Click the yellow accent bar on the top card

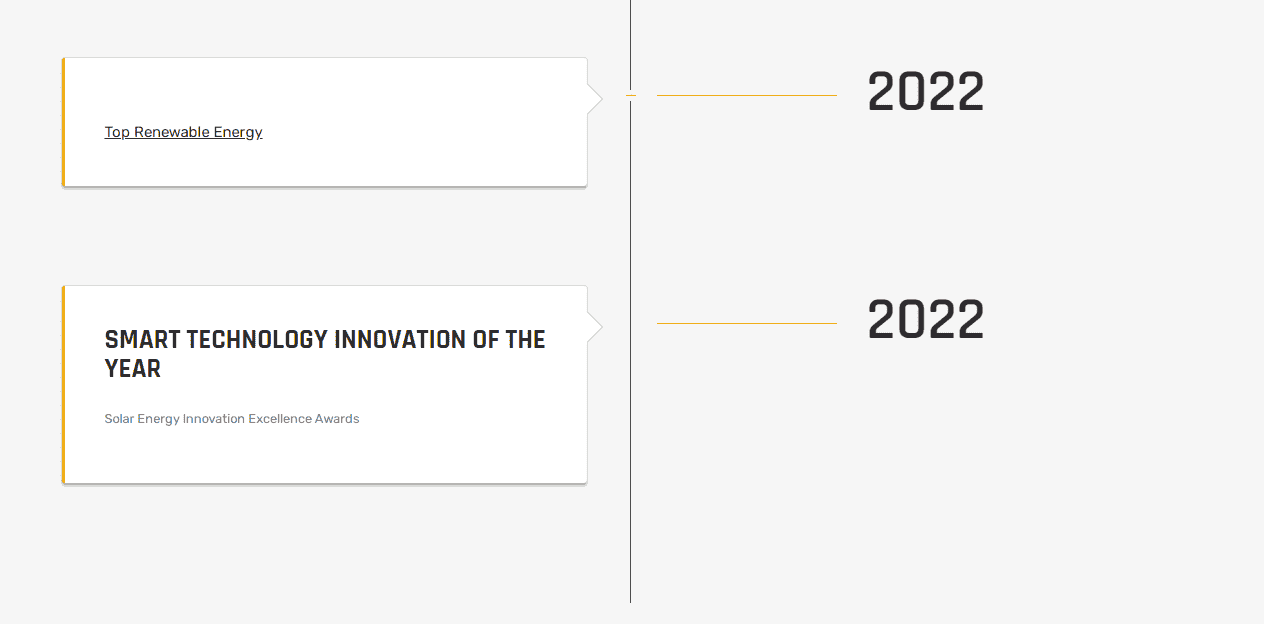[x=63, y=122]
